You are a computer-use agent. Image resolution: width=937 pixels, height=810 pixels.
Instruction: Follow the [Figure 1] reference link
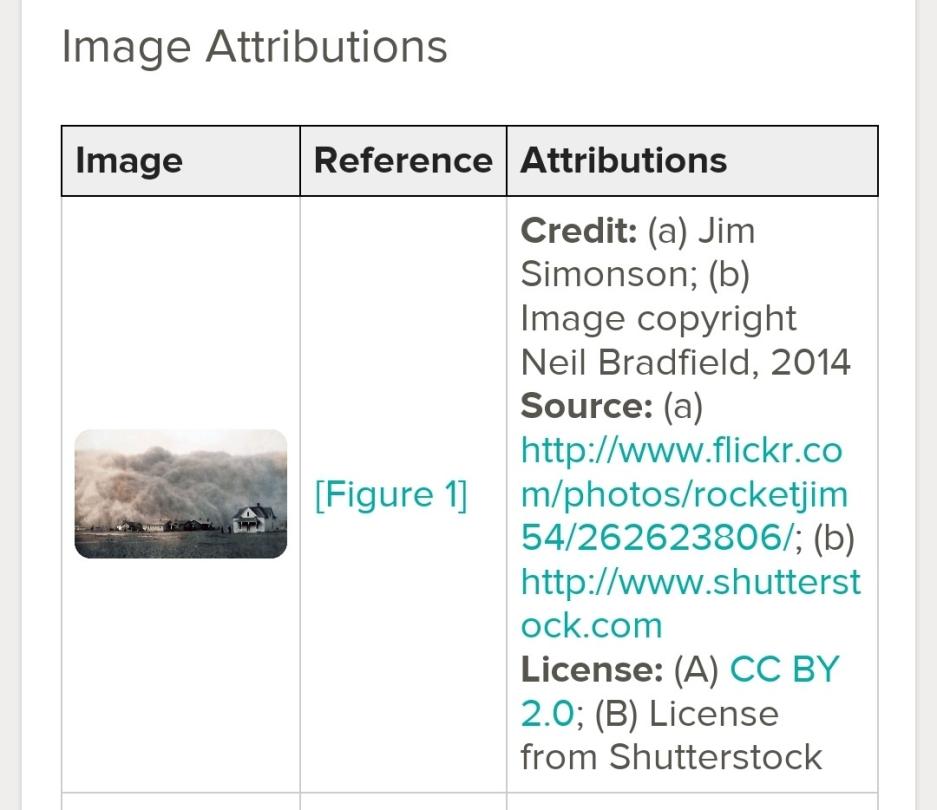click(x=391, y=495)
